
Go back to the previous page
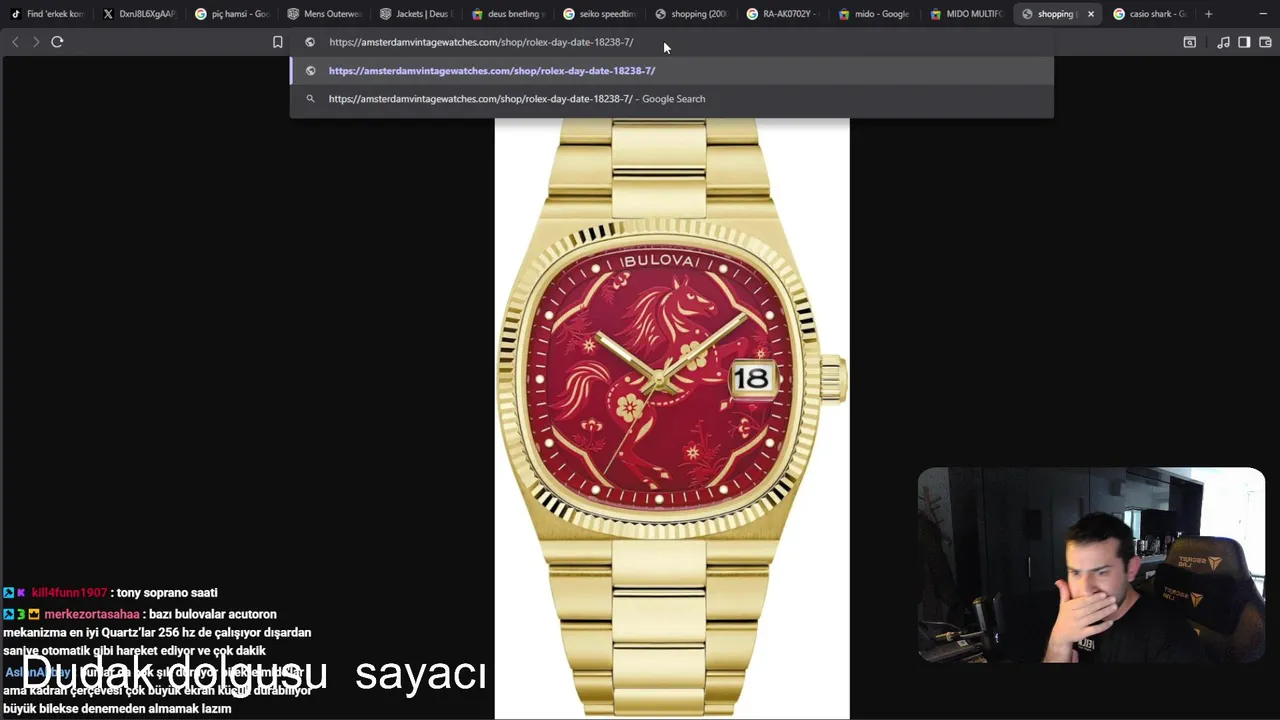point(15,42)
